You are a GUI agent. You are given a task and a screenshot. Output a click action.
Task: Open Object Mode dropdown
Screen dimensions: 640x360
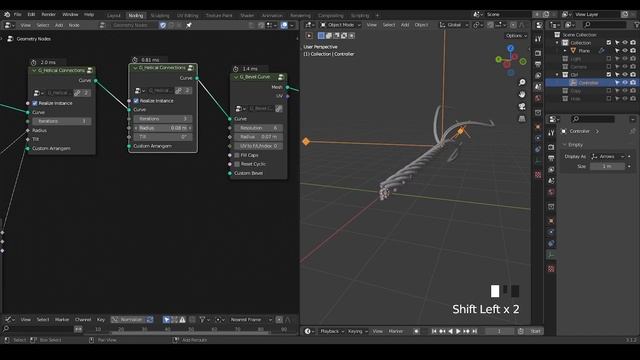[x=340, y=25]
